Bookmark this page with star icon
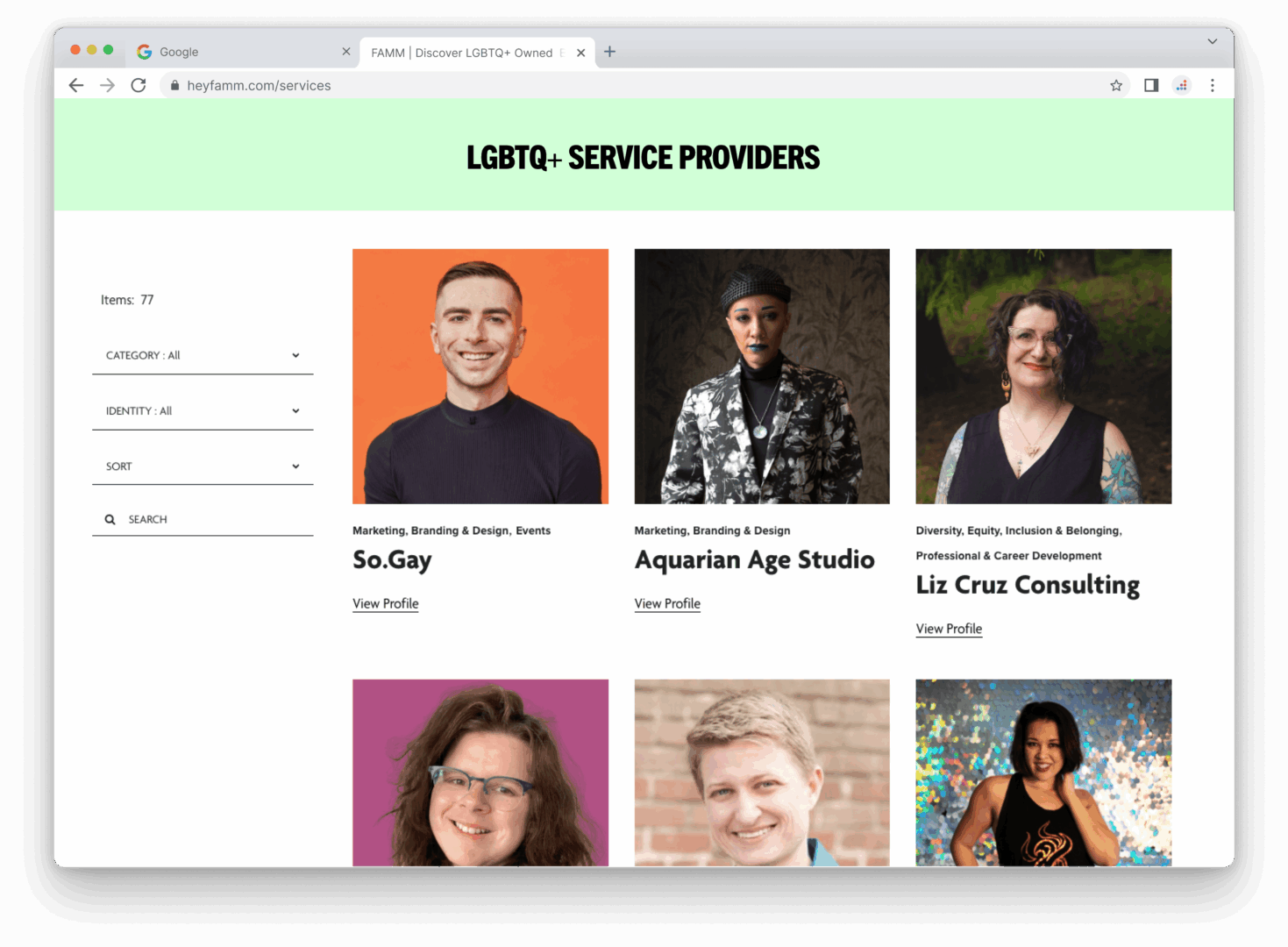1288x947 pixels. point(1116,85)
